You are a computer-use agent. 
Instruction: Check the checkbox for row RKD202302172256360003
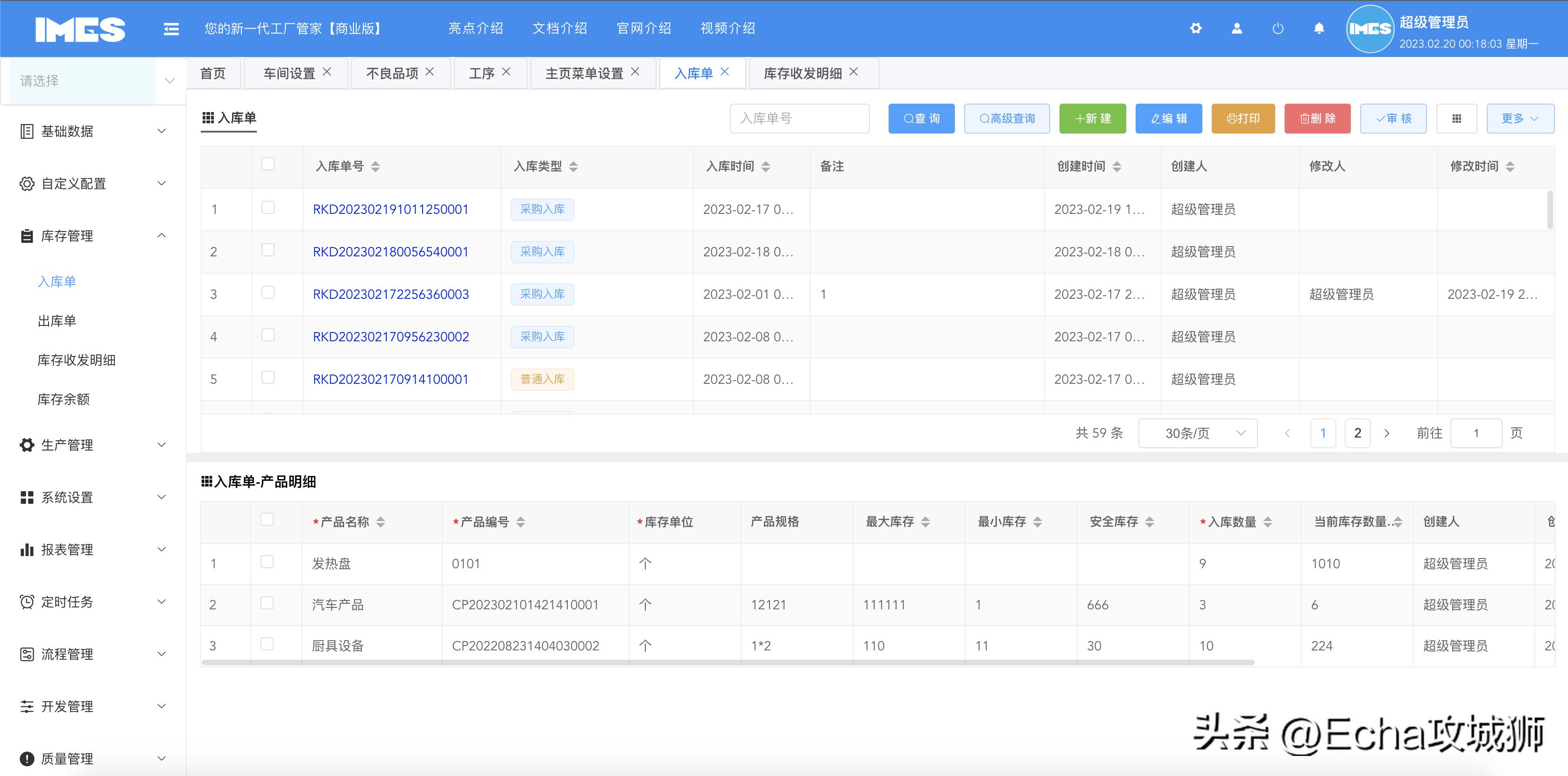click(267, 294)
